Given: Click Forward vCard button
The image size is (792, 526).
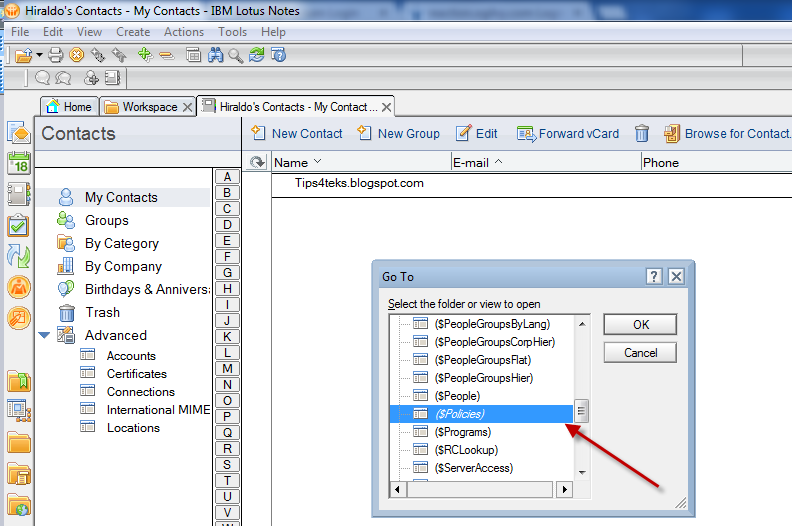Looking at the screenshot, I should (568, 133).
